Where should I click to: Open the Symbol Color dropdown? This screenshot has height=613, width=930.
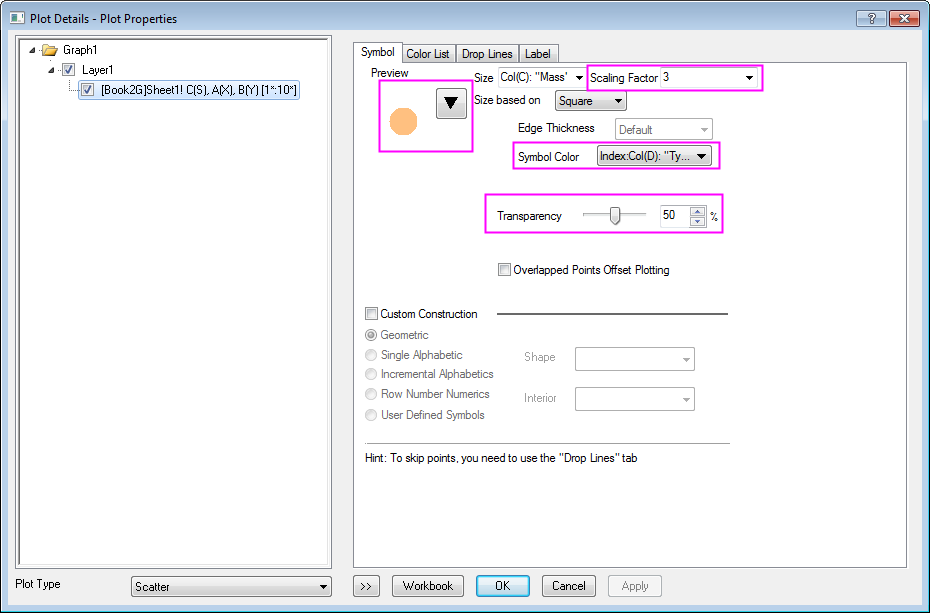pos(653,156)
